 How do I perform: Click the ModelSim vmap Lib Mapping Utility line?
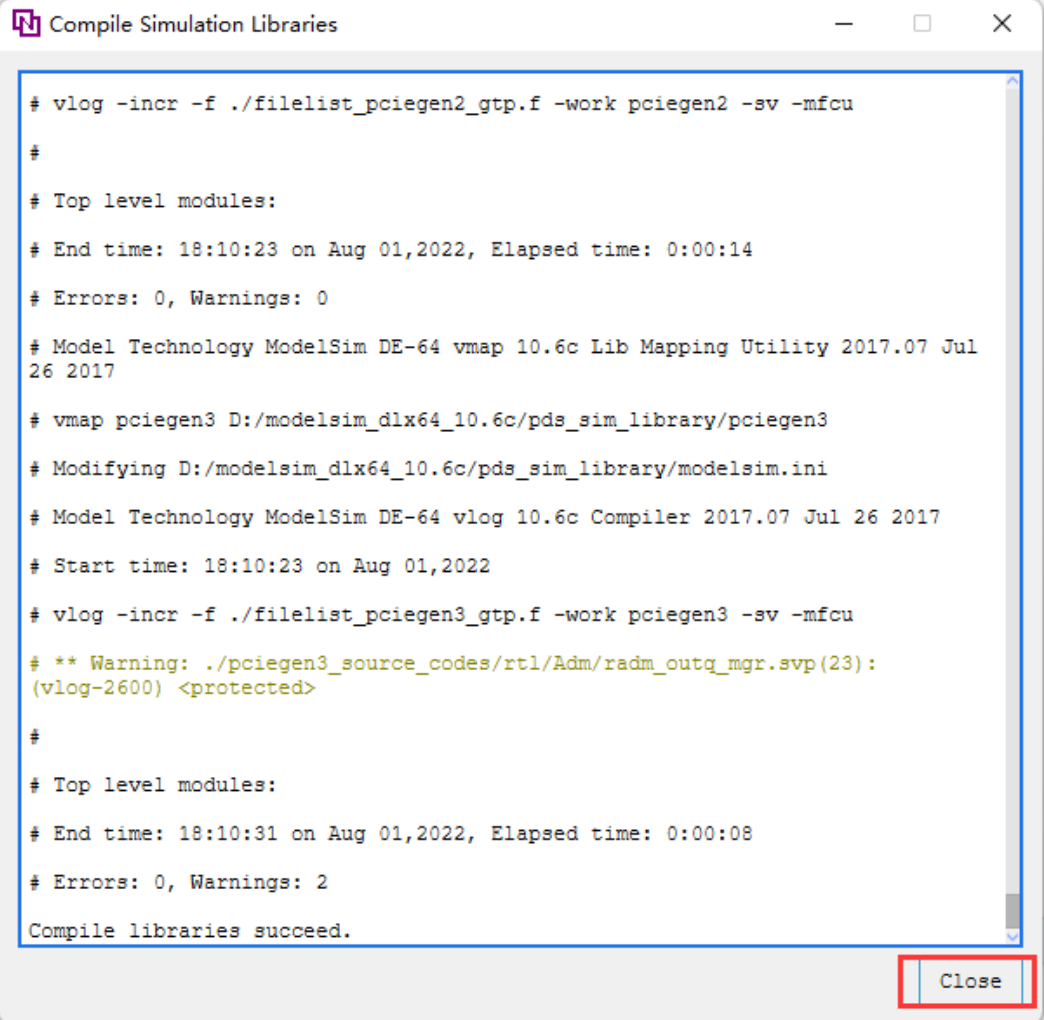click(503, 359)
